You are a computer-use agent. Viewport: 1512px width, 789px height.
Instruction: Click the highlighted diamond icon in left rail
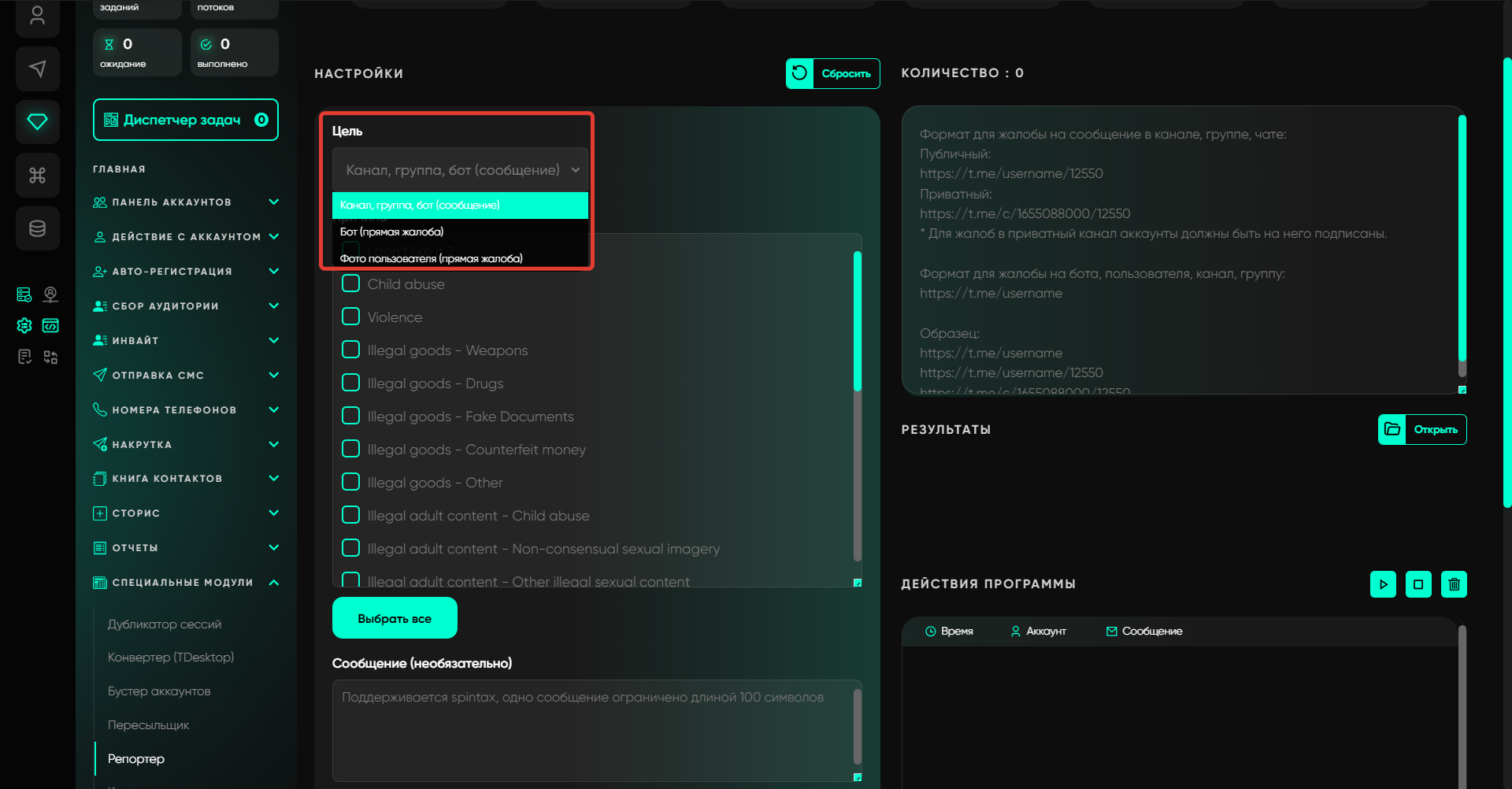point(37,122)
